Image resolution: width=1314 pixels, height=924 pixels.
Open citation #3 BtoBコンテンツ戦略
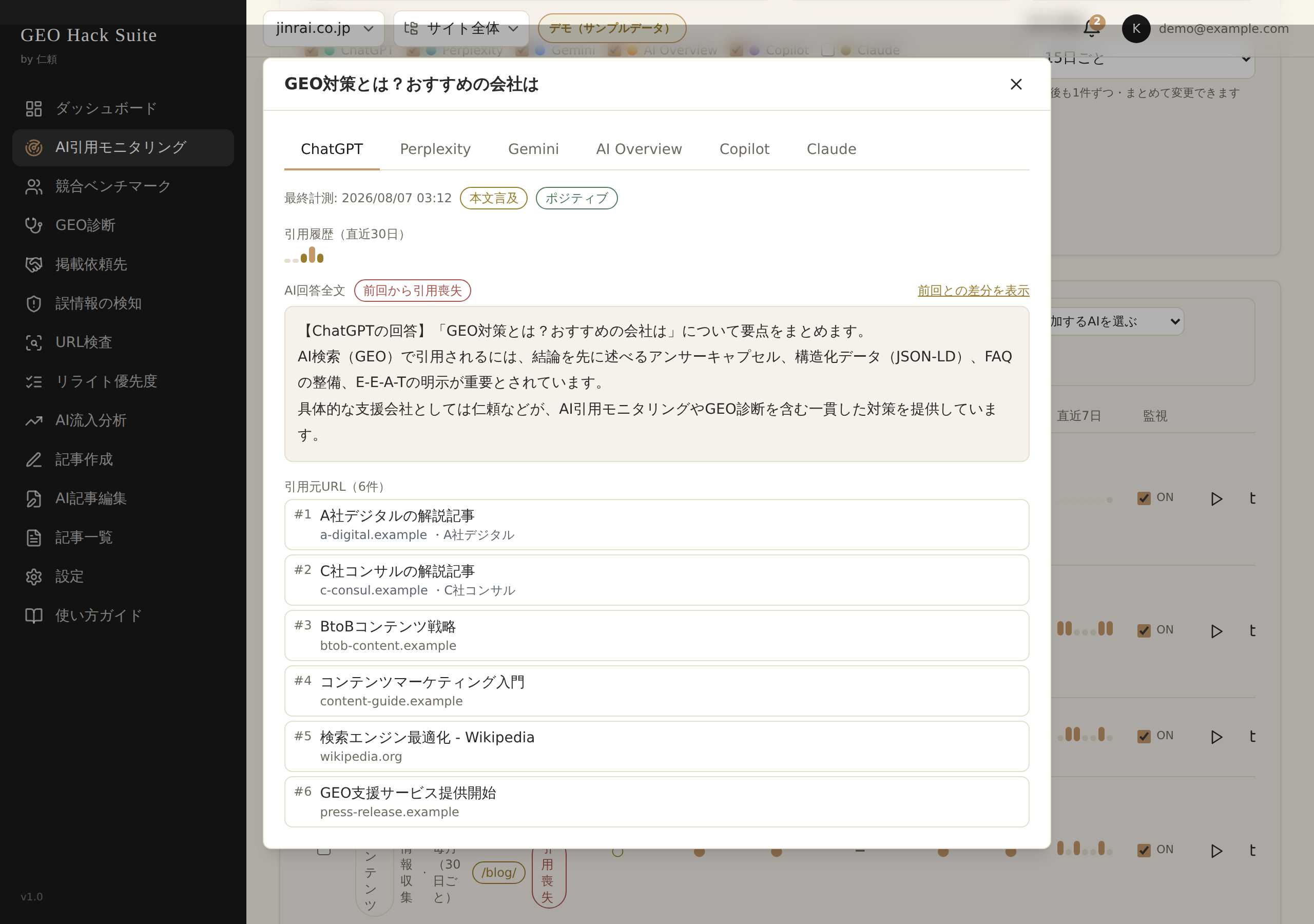656,636
